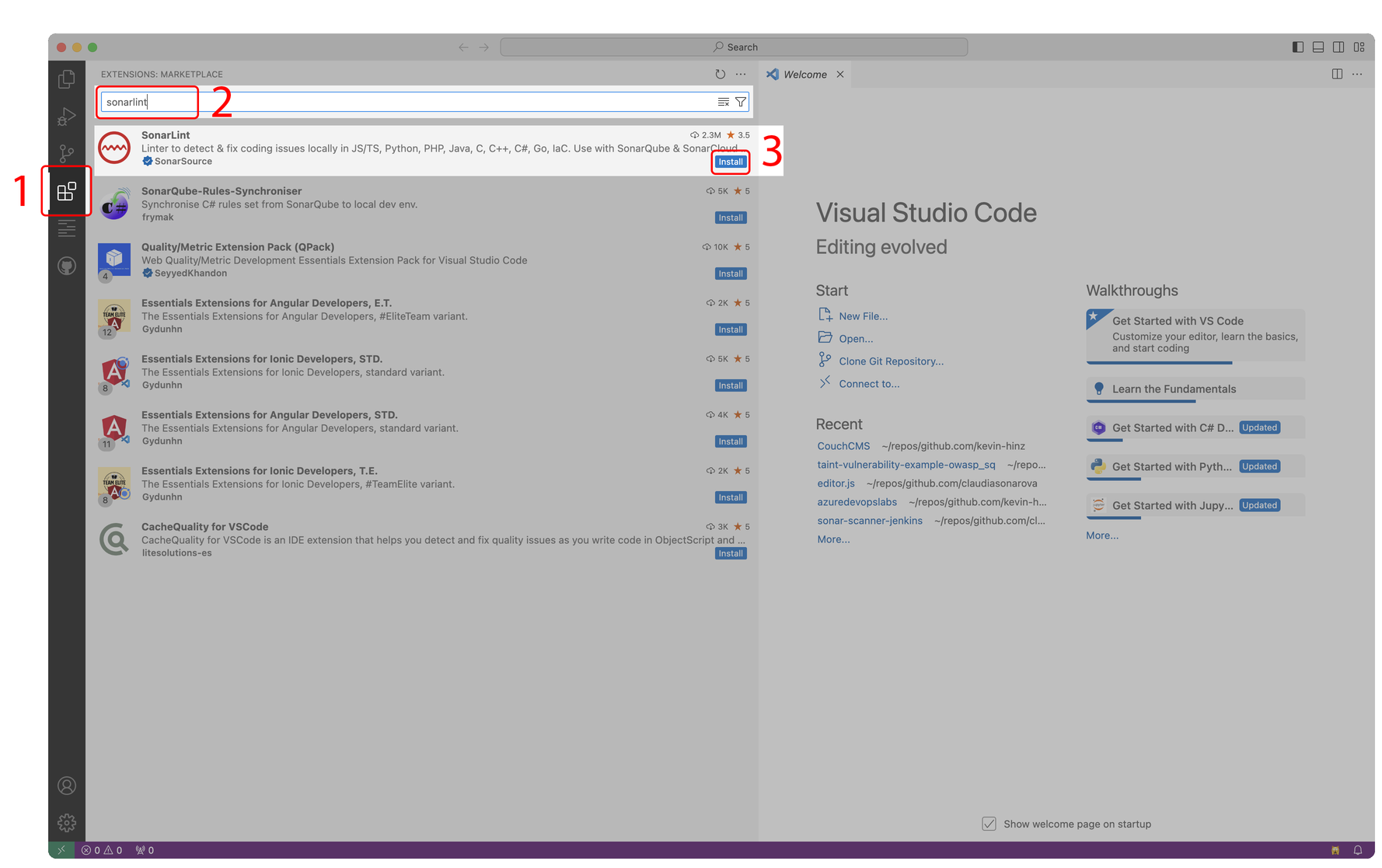Clear extensions search results

[723, 102]
